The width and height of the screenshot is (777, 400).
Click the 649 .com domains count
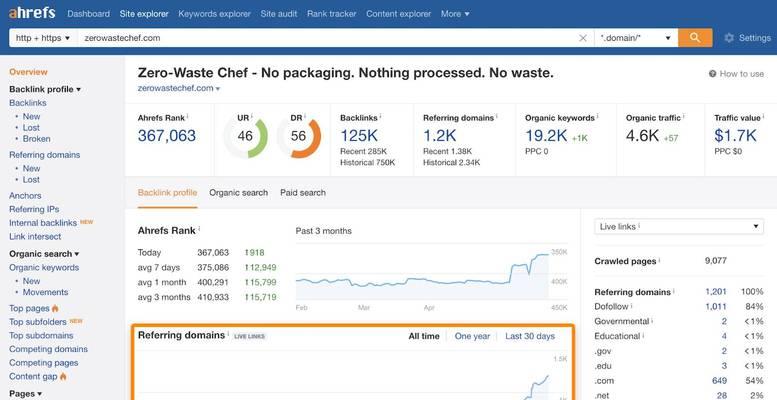coord(719,381)
